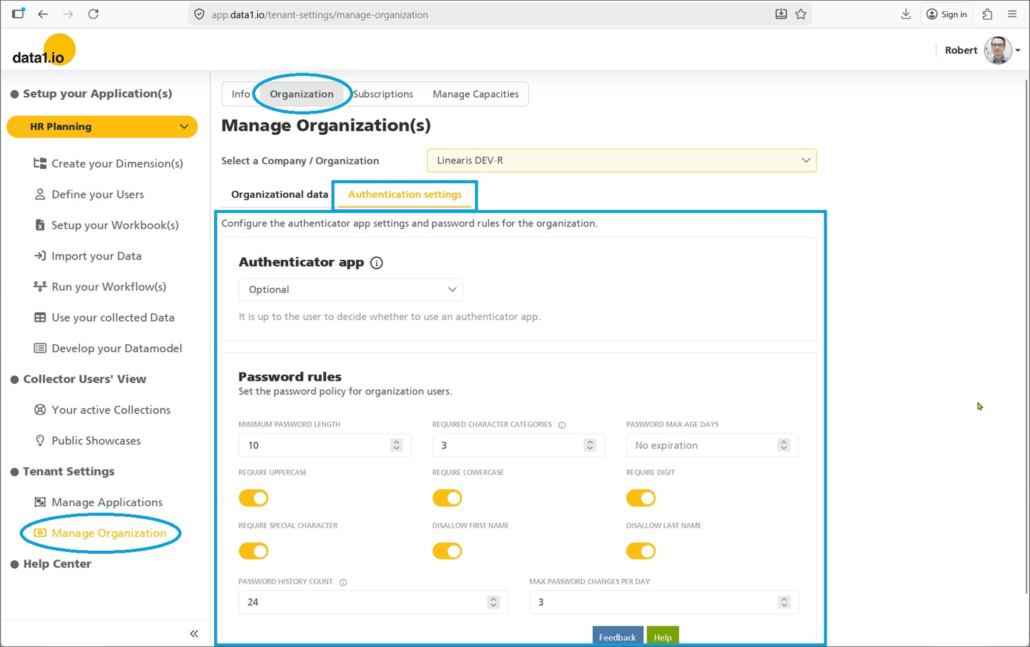
Task: Open the Organizational data tab
Action: (x=279, y=194)
